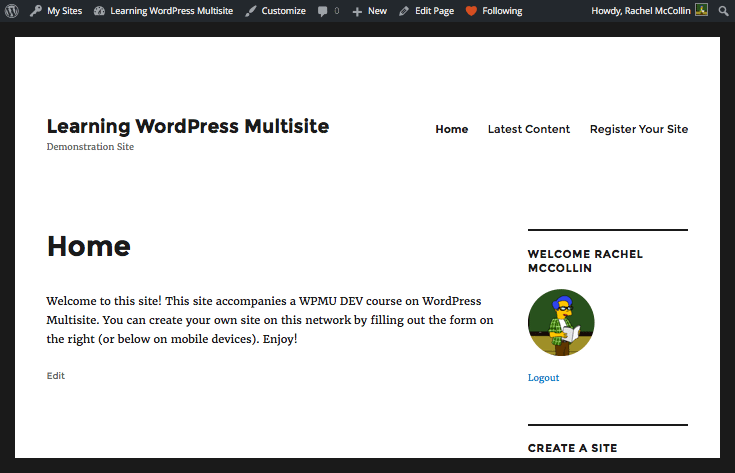The image size is (735, 473).
Task: Click the Edit link below page content
Action: point(56,375)
